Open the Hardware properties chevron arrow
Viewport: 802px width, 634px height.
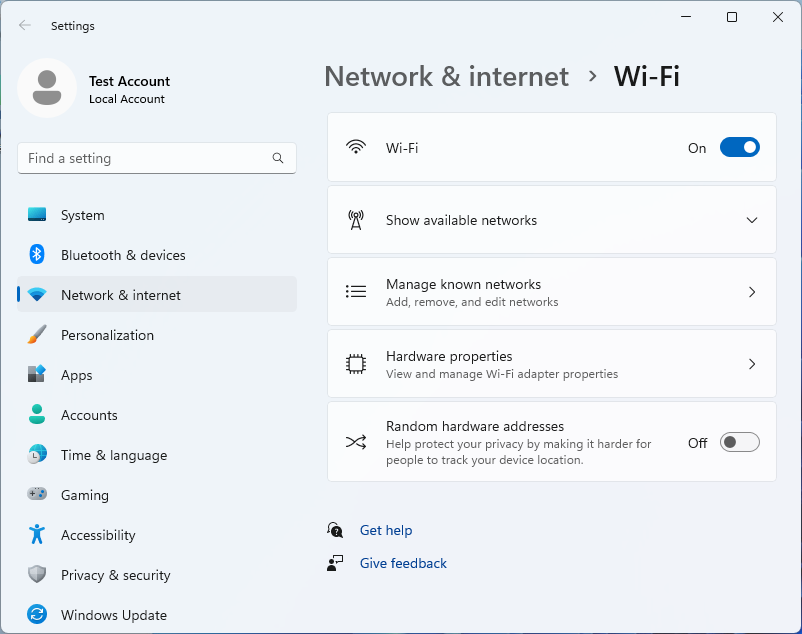coord(752,364)
